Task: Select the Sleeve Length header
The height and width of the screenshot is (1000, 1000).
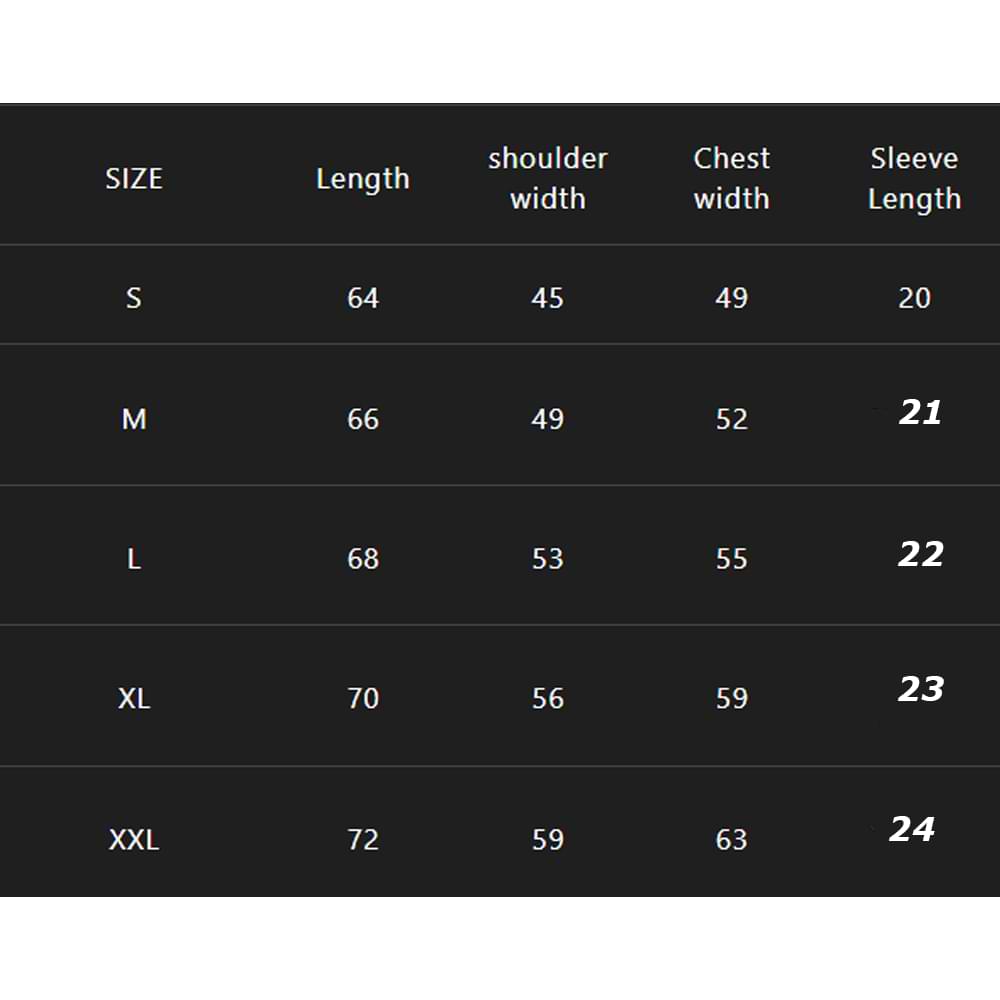Action: (914, 178)
